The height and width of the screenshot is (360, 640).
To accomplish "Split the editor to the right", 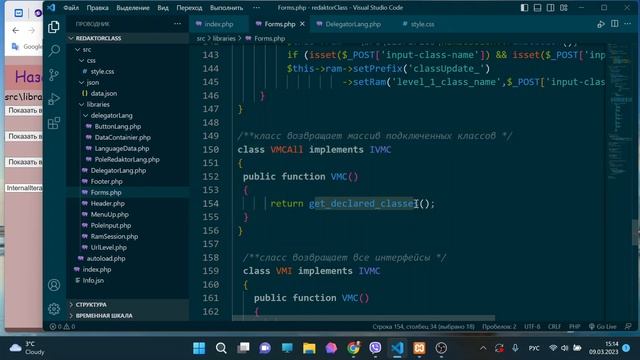I will [615, 24].
